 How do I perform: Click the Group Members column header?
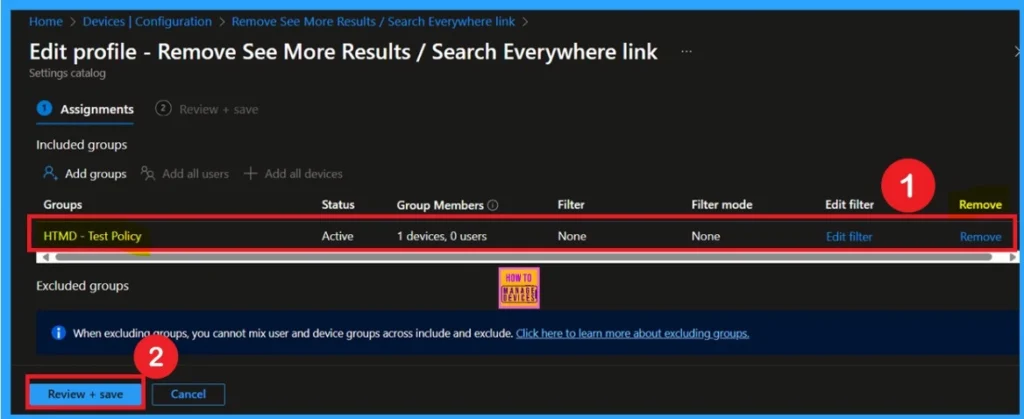click(x=440, y=205)
